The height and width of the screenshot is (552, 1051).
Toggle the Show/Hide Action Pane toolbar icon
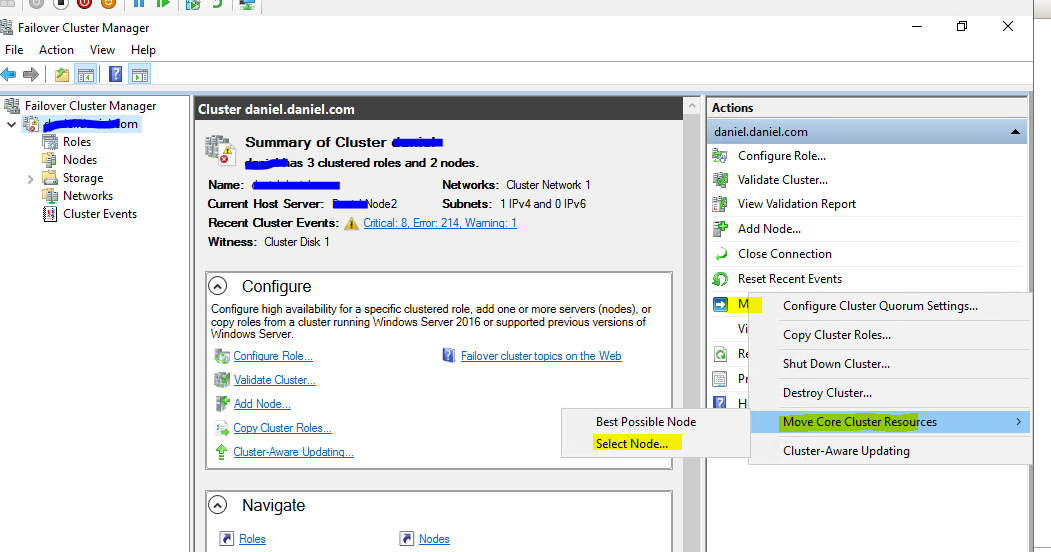click(139, 74)
